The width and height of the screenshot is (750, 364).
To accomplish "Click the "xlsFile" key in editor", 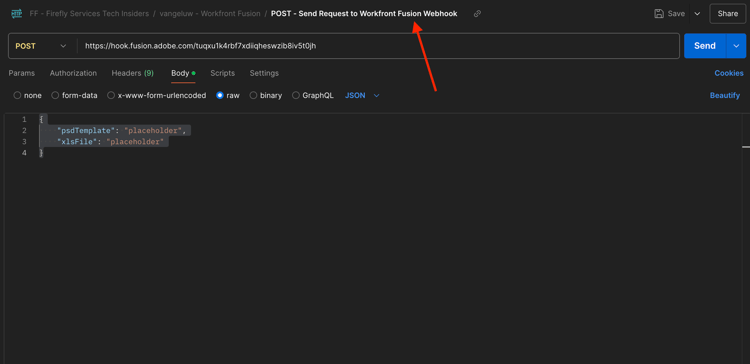I will pyautogui.click(x=77, y=142).
